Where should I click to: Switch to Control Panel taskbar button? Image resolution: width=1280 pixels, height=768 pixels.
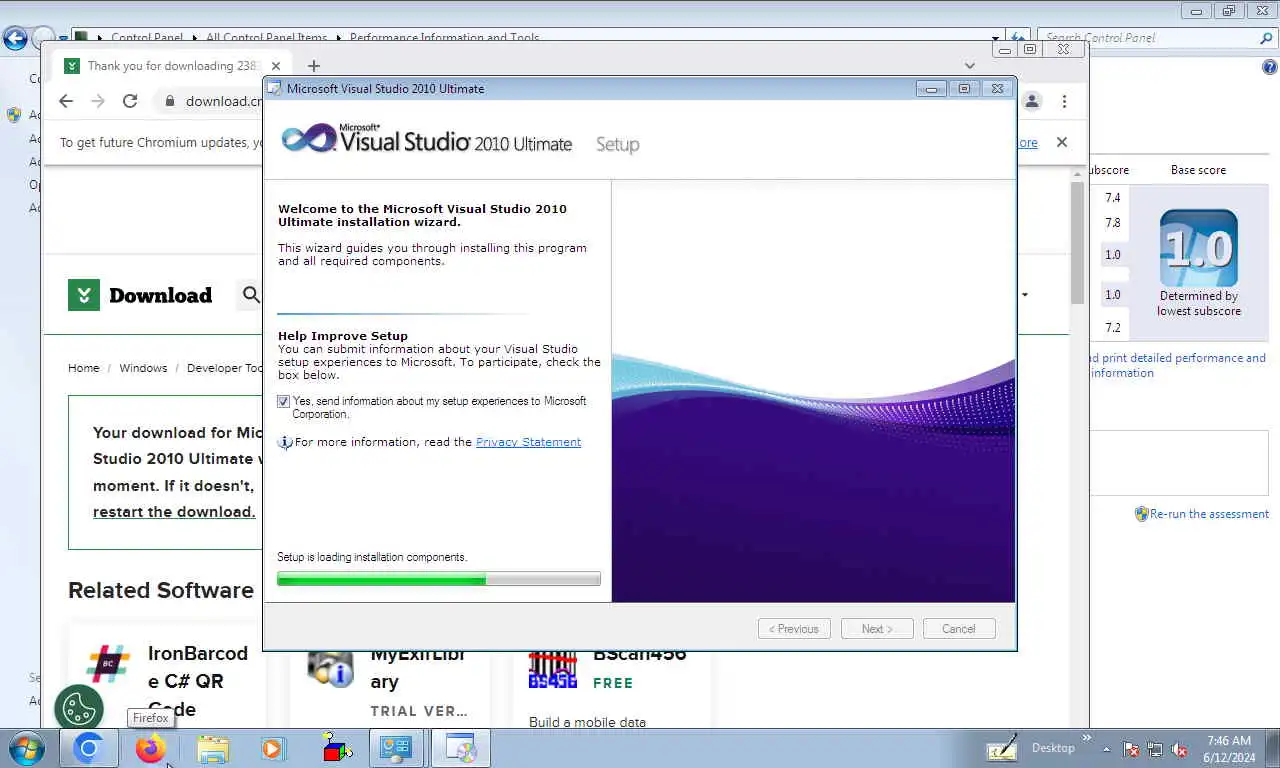397,748
